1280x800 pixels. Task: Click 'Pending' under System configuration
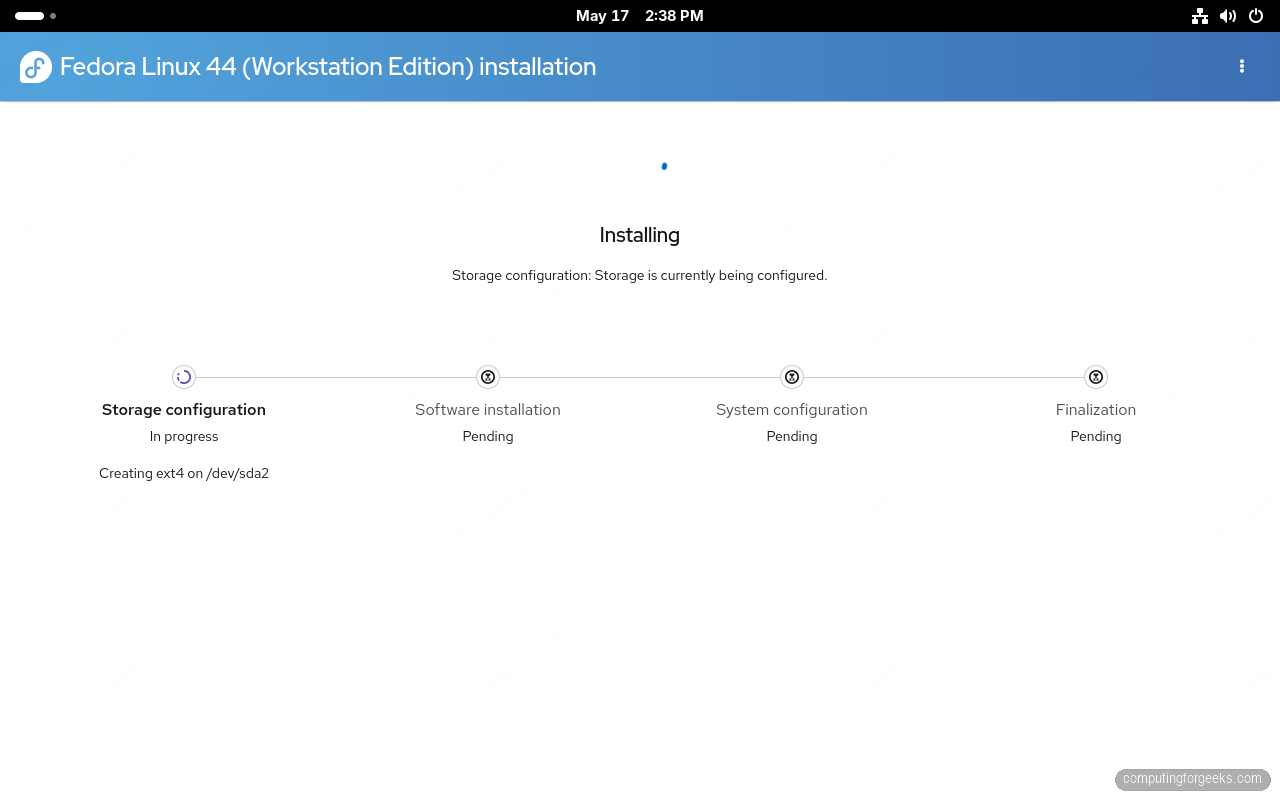[x=792, y=437]
